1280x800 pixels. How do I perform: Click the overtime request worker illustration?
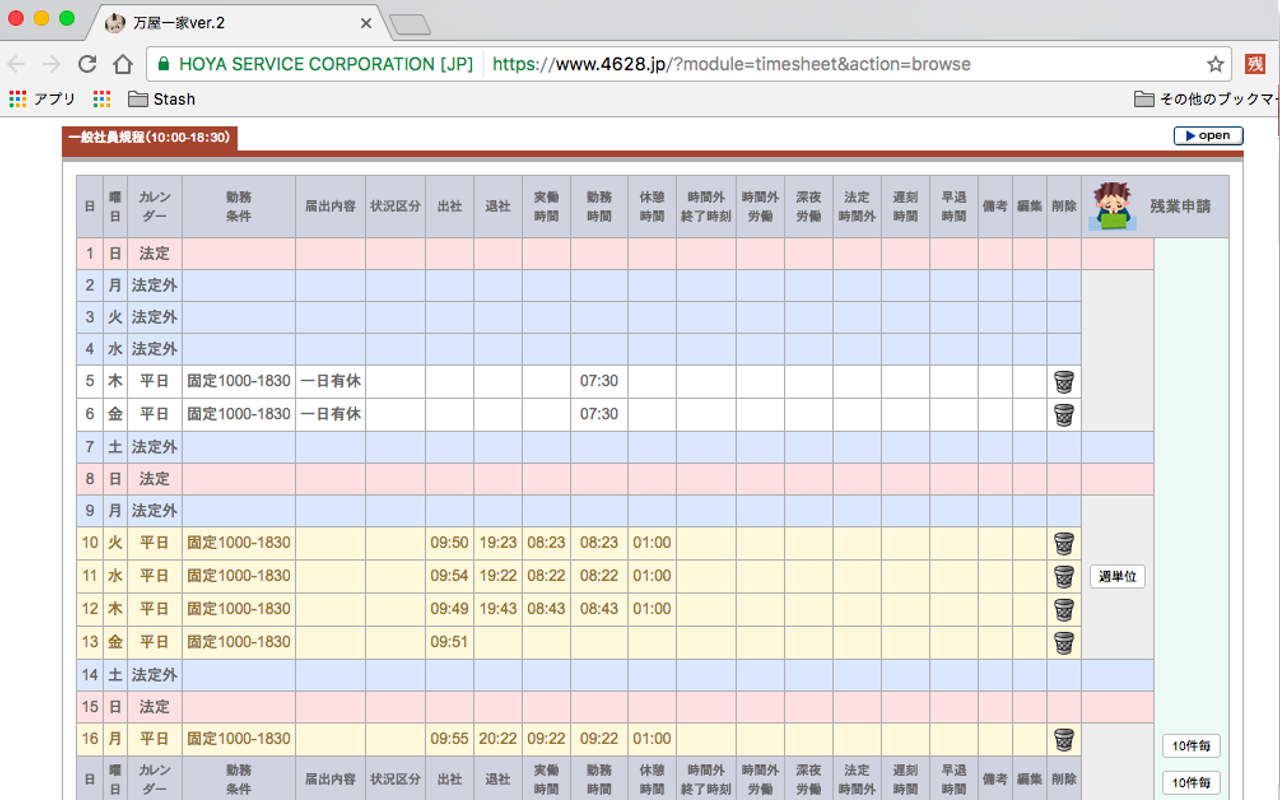tap(1113, 206)
